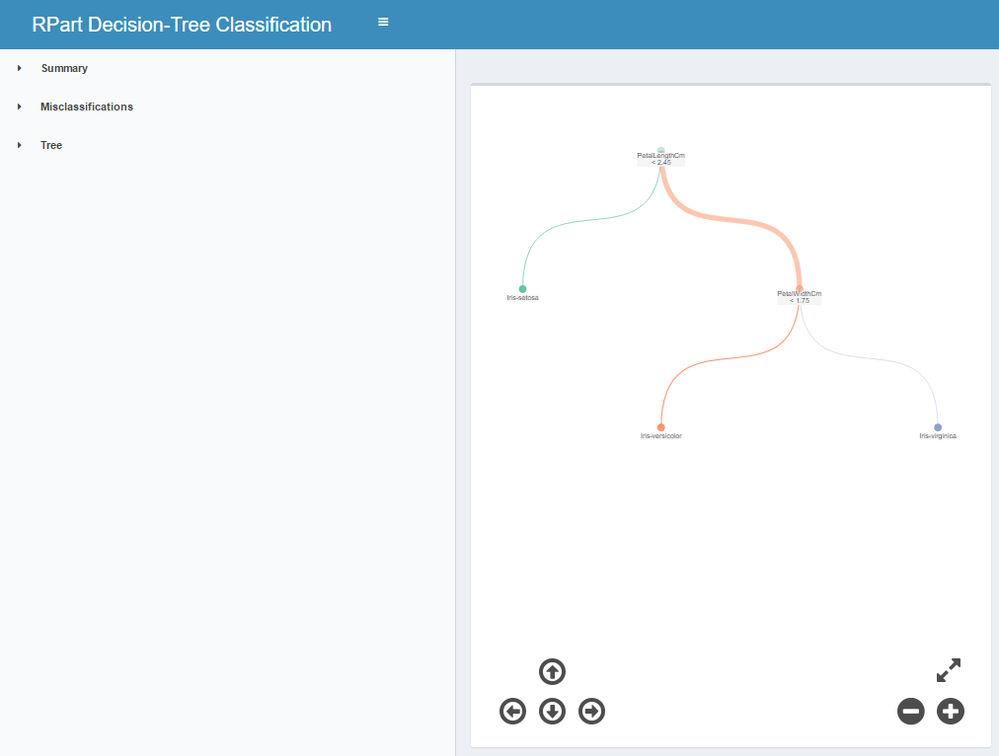
Task: Expand the Misclassifications section arrow
Action: click(x=19, y=106)
